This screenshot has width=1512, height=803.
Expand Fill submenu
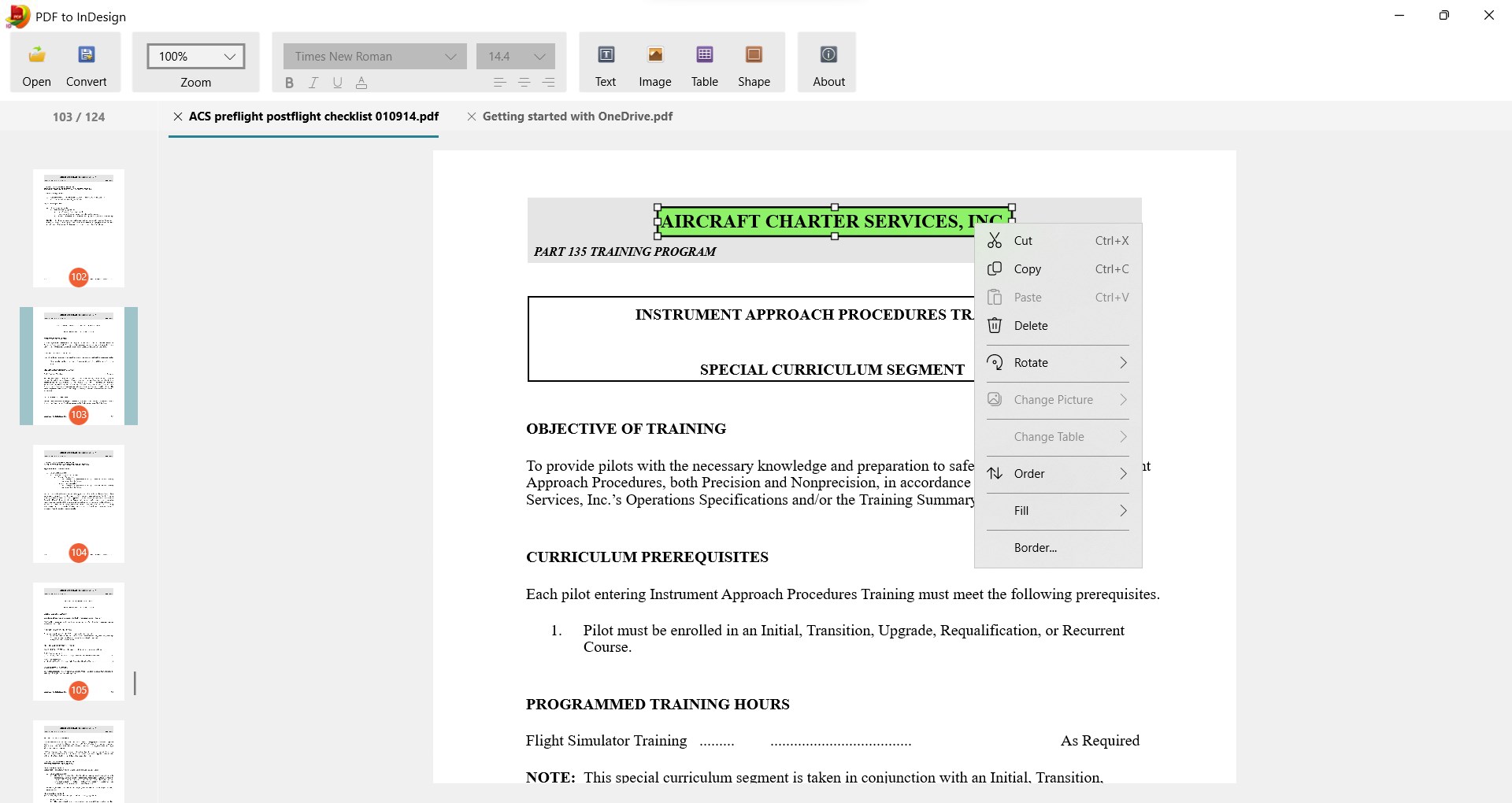click(x=1058, y=511)
